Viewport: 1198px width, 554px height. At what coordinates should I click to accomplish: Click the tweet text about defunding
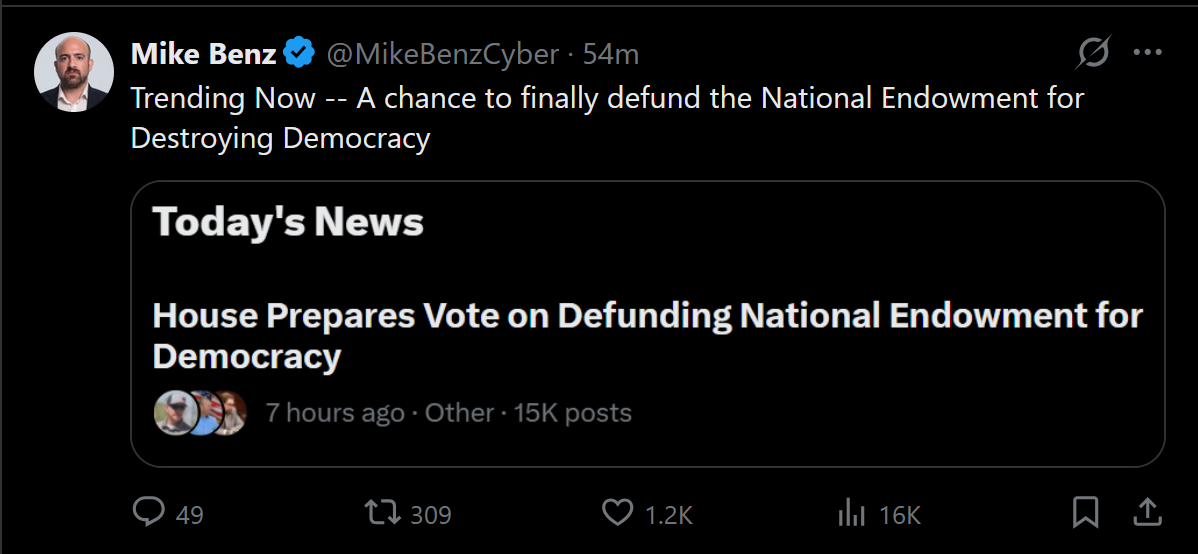[x=607, y=118]
